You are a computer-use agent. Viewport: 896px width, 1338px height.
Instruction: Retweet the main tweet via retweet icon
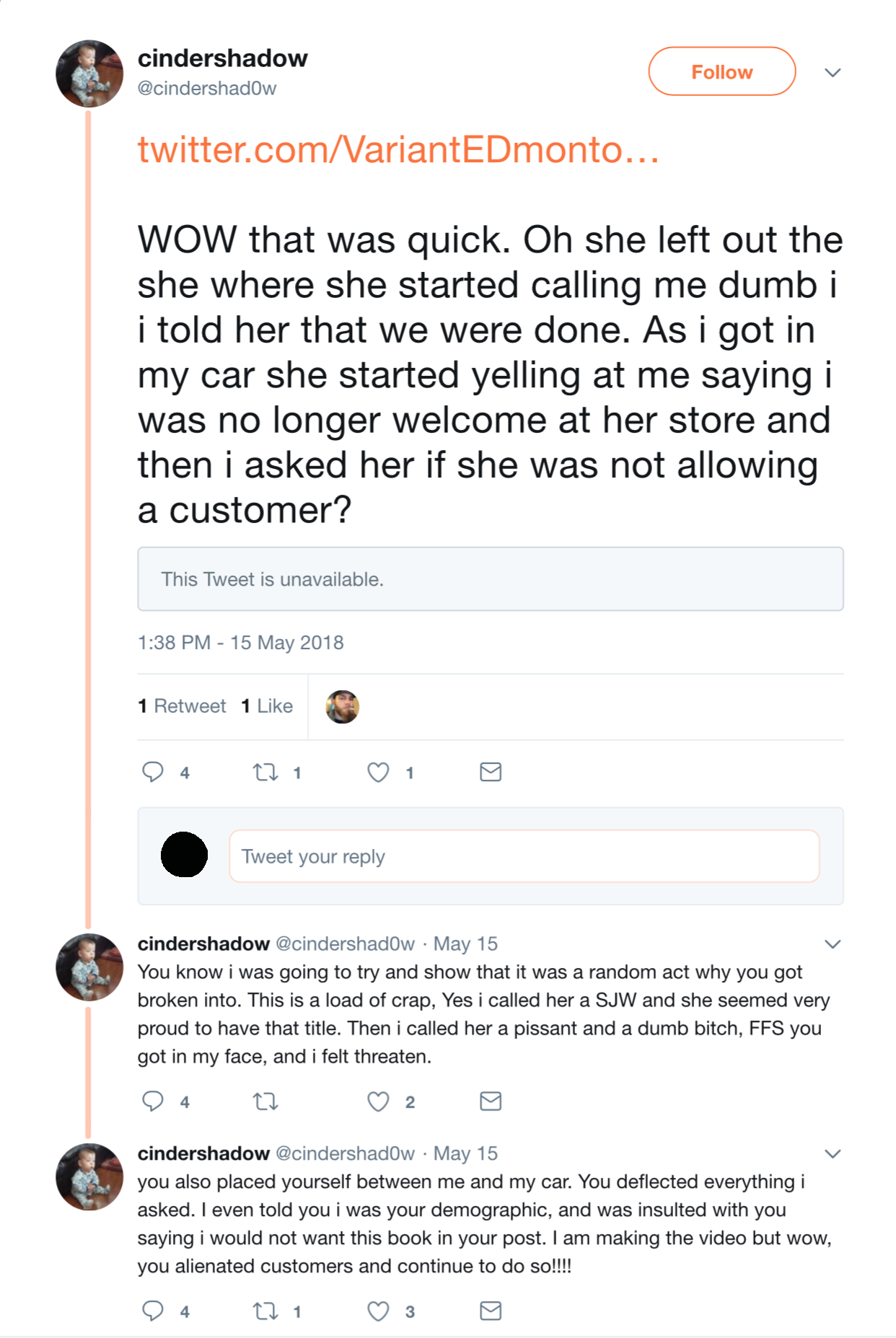coord(265,773)
